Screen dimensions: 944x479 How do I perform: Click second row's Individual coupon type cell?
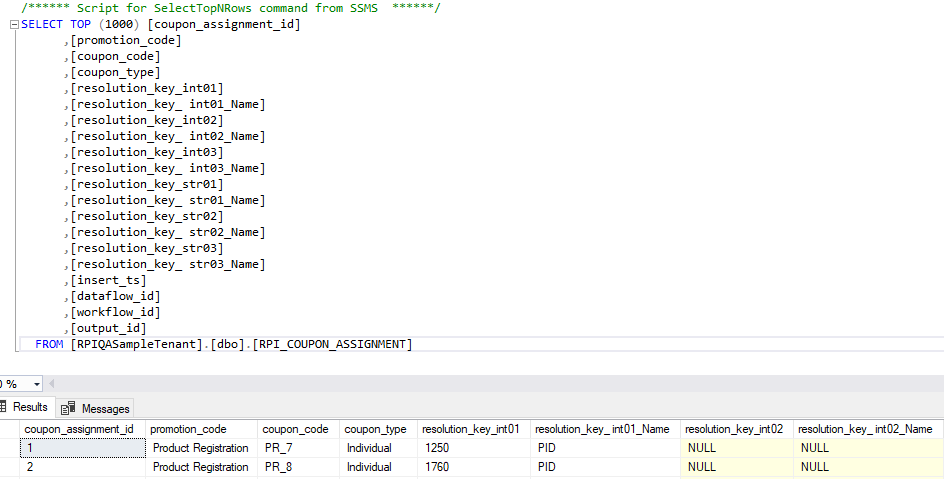(x=369, y=467)
